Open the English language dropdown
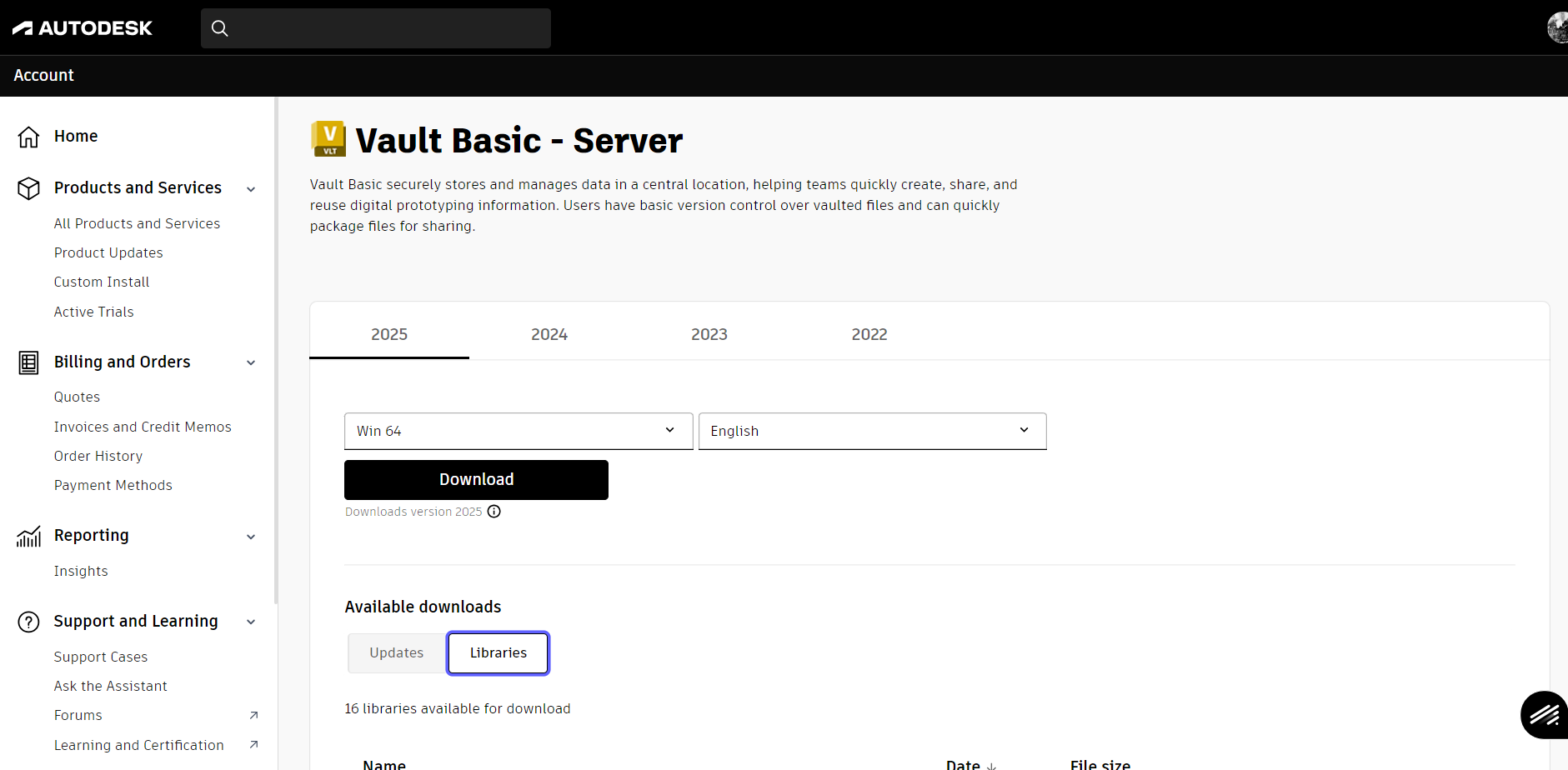Image resolution: width=1568 pixels, height=770 pixels. [872, 431]
